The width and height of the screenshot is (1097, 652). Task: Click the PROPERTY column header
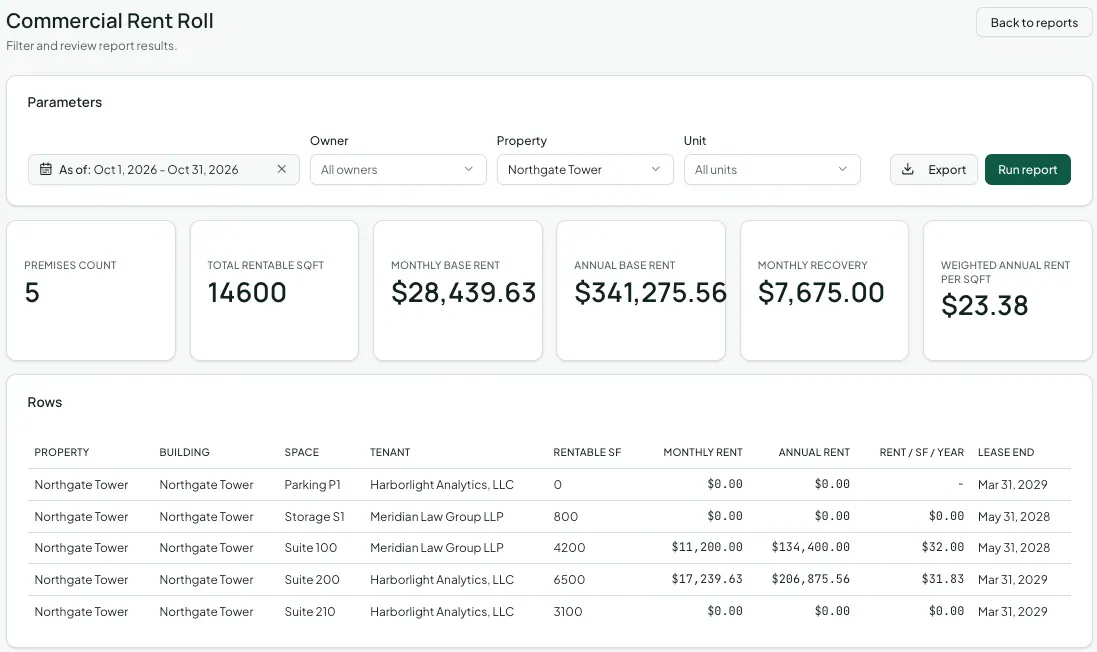(62, 452)
